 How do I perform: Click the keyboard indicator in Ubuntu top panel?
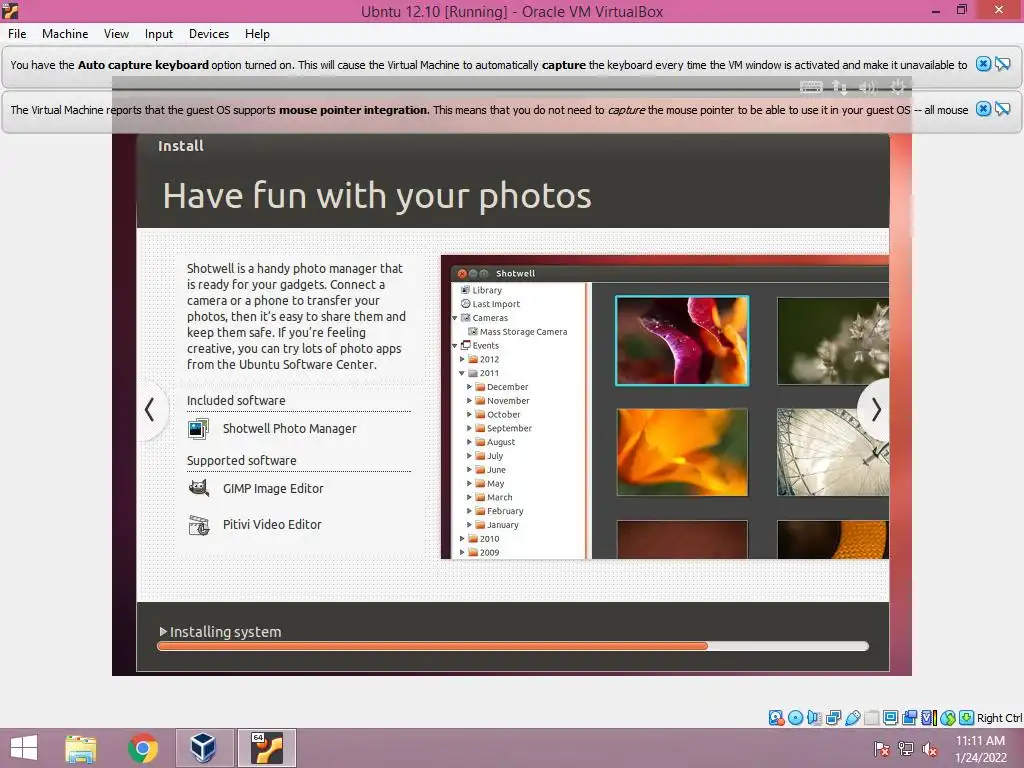tap(811, 86)
